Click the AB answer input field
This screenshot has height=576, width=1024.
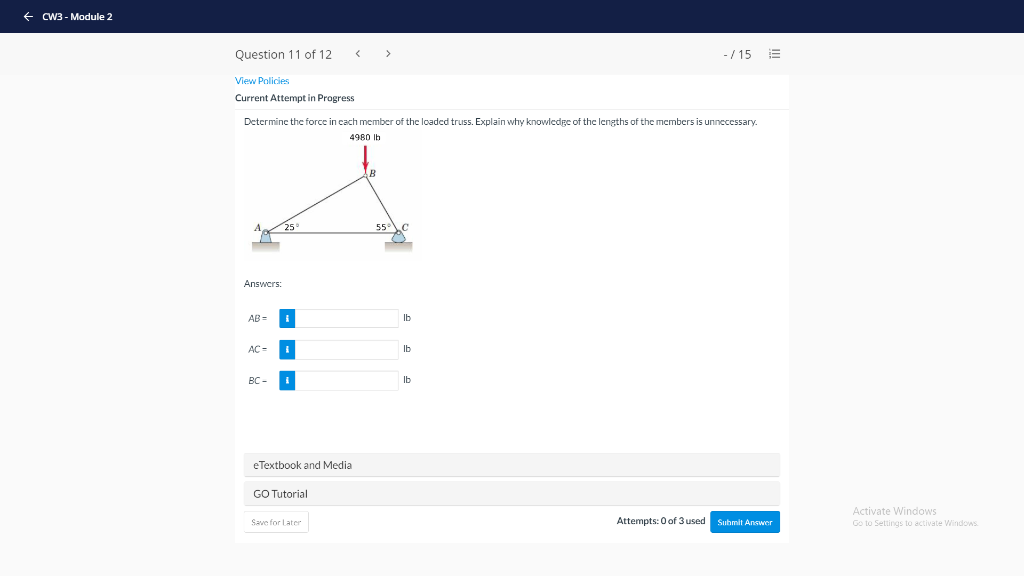pos(345,318)
